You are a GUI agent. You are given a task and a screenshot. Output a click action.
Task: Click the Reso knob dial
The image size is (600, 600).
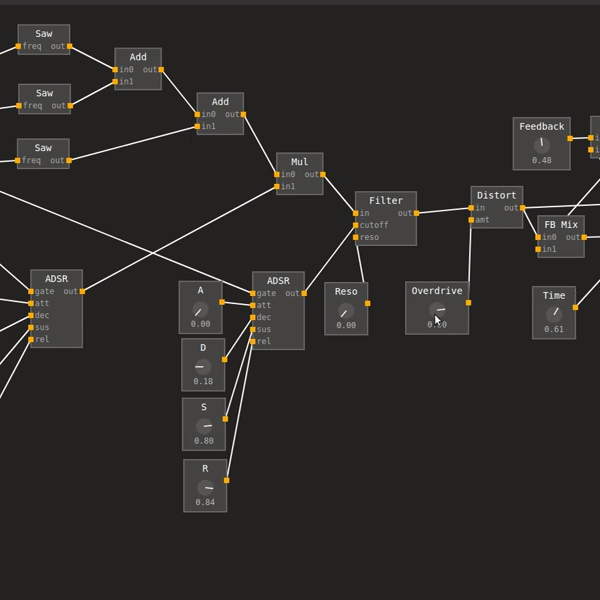[346, 311]
